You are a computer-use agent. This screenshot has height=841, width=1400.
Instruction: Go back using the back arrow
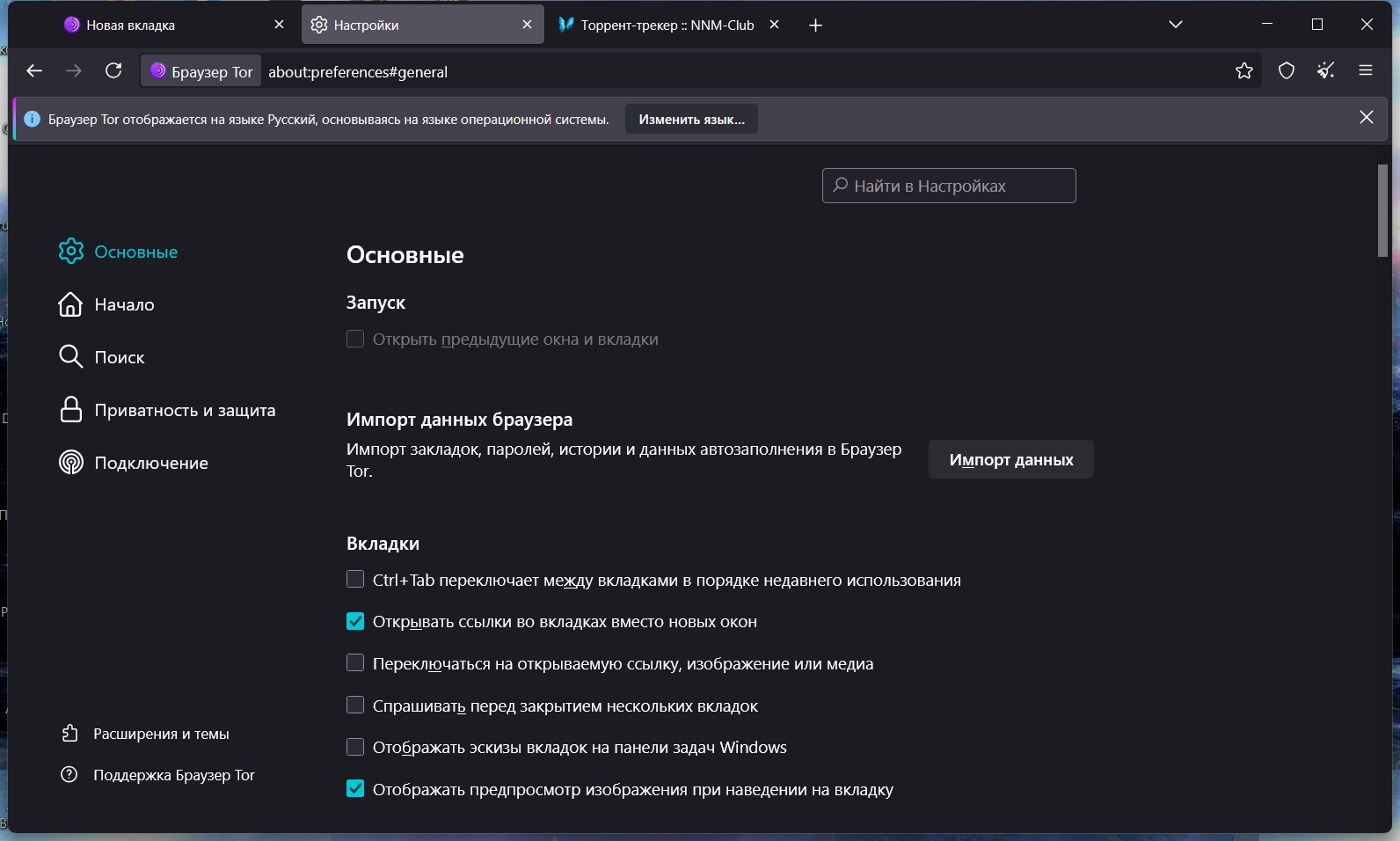click(34, 71)
